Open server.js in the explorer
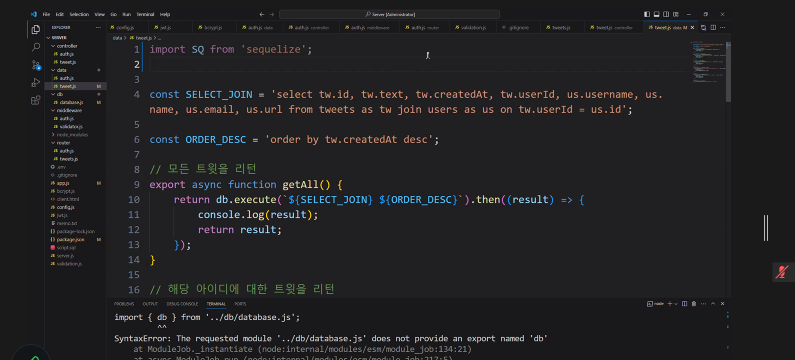 click(76, 256)
